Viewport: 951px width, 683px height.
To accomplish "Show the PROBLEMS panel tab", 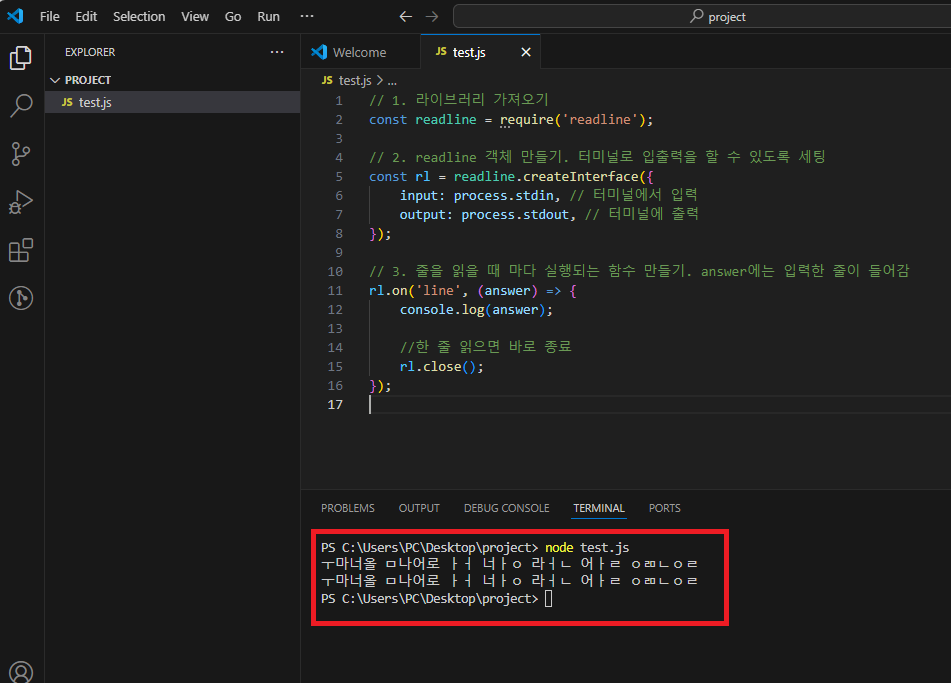I will coord(348,508).
